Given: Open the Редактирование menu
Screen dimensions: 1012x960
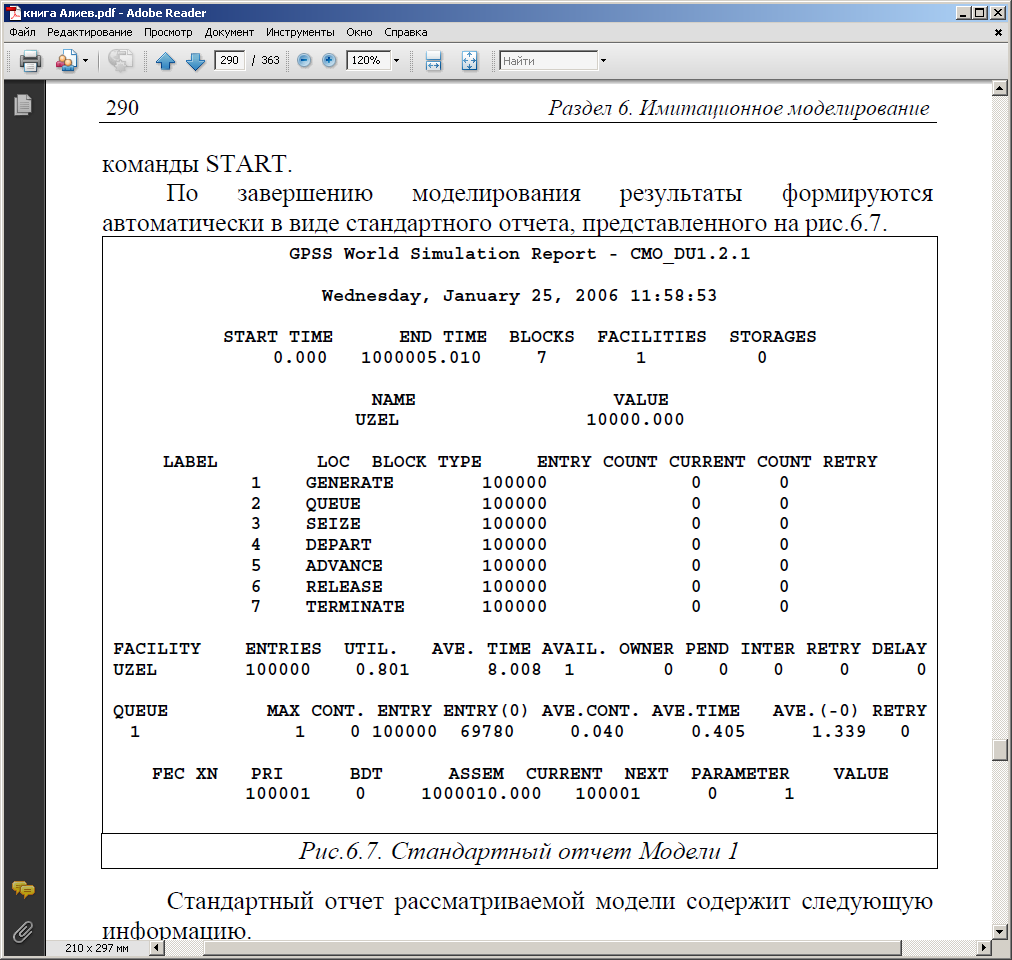Looking at the screenshot, I should click(90, 32).
